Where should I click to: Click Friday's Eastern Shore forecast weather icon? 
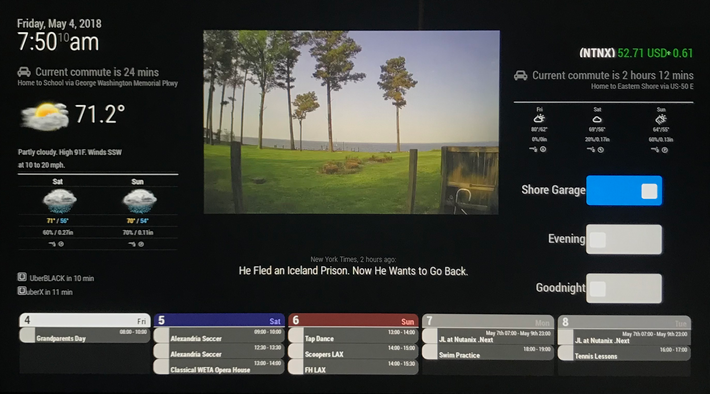[539, 119]
